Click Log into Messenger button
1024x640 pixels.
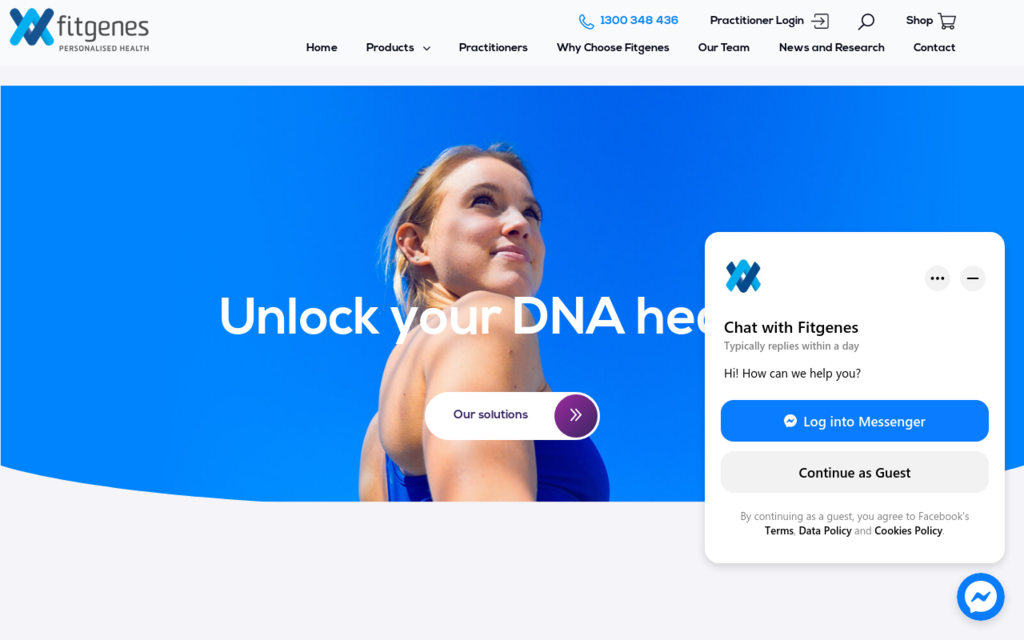(x=854, y=421)
